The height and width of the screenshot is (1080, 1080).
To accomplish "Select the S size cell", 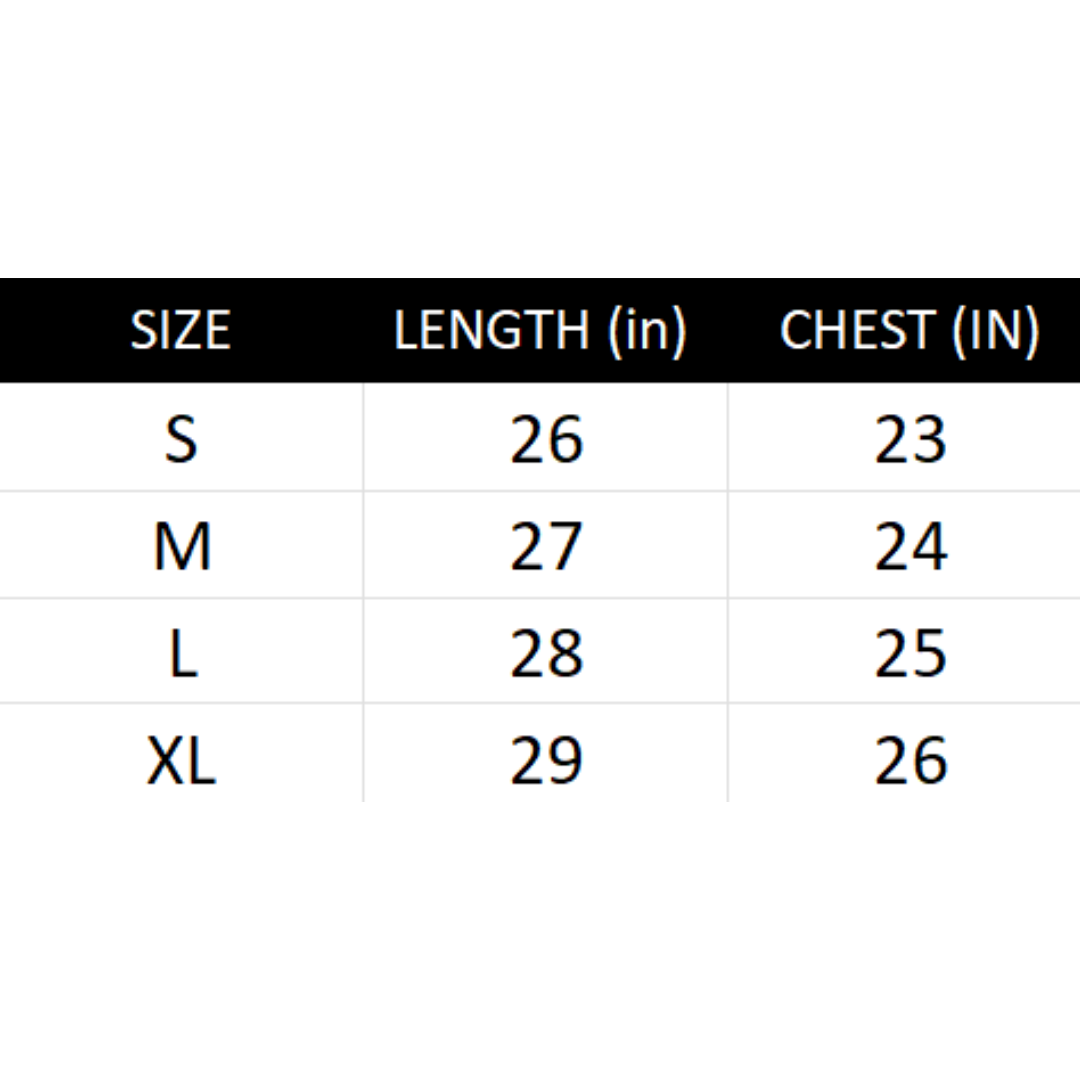I will [x=181, y=439].
